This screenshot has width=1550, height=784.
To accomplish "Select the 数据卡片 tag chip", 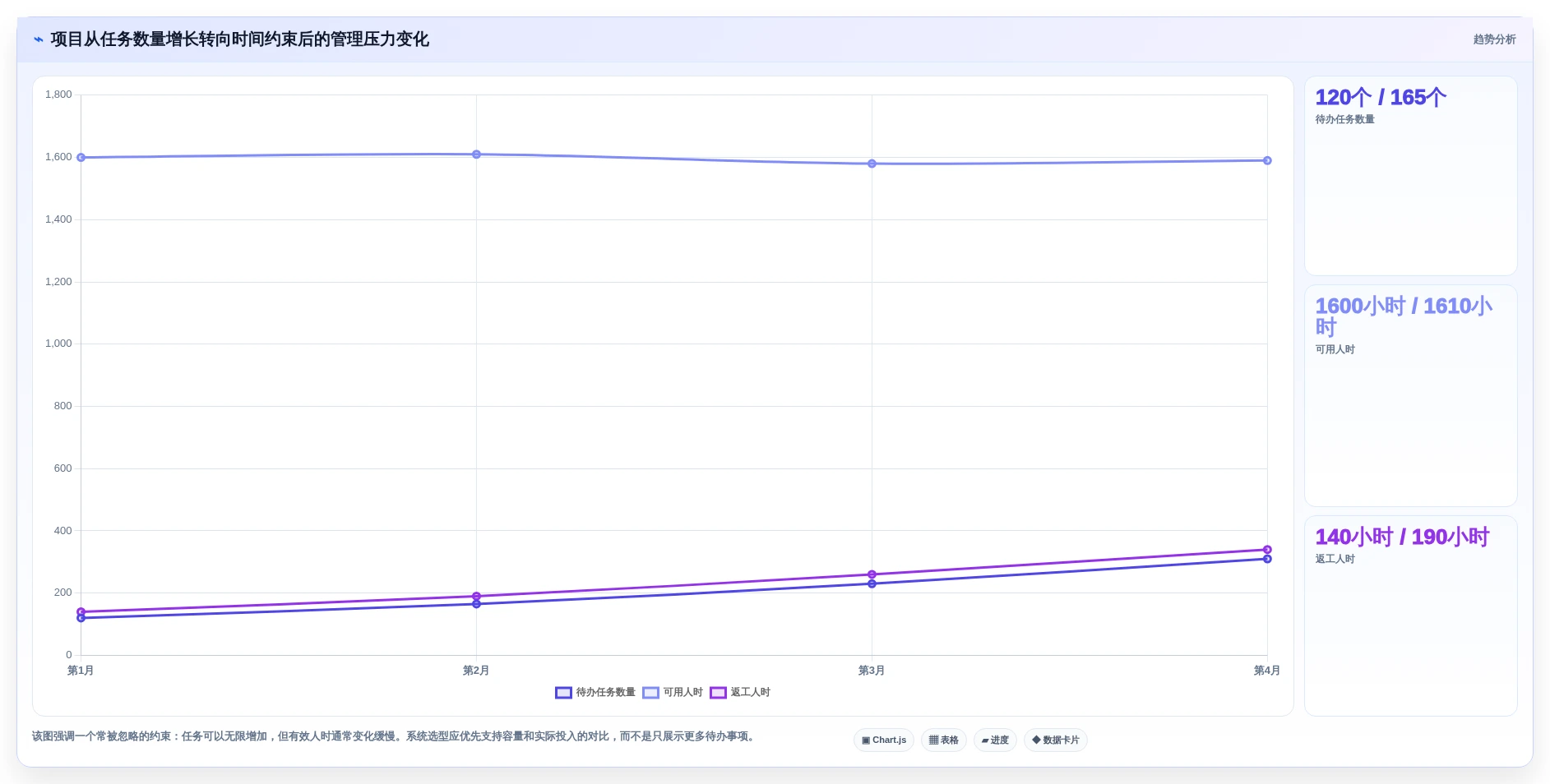I will click(x=1056, y=740).
